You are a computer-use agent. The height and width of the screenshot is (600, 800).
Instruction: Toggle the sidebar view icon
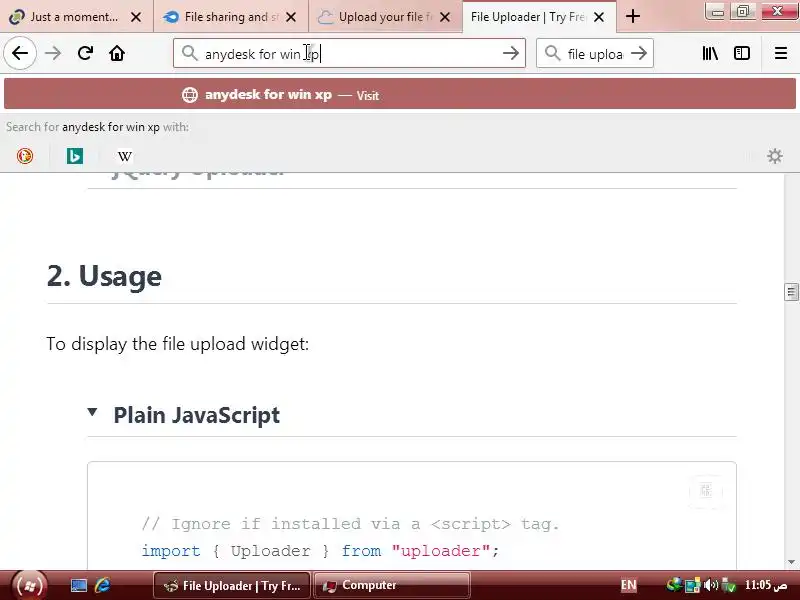tap(742, 53)
